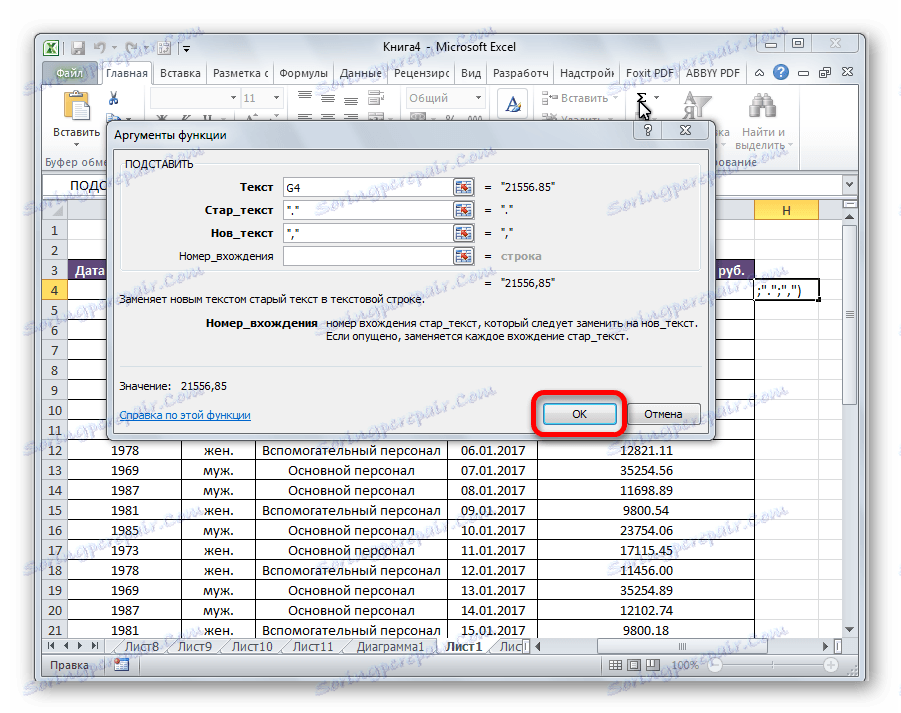The height and width of the screenshot is (713, 901).
Task: Select the Диаграмма1 sheet tab
Action: tap(390, 646)
